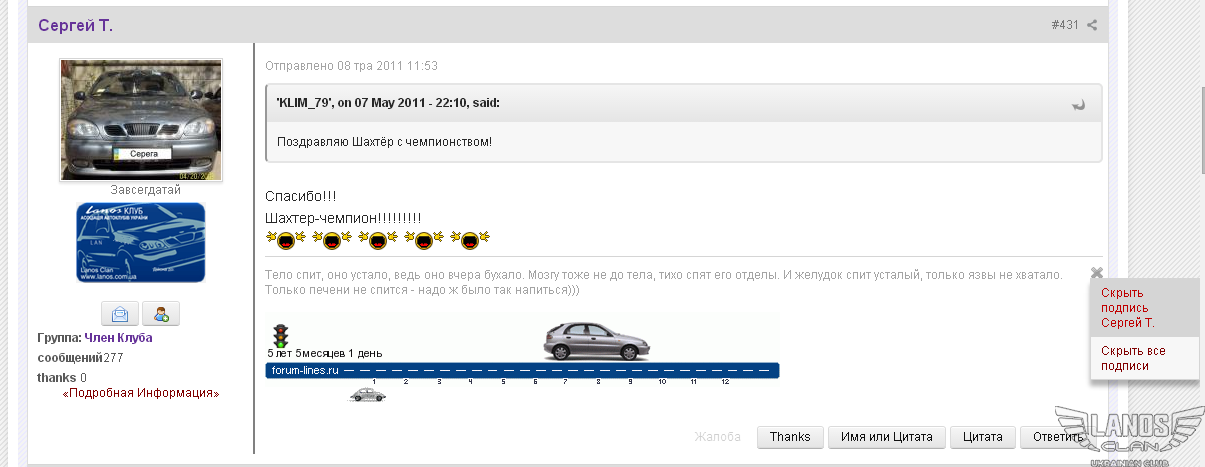Find member content via the user icon
This screenshot has width=1205, height=467.
160,313
